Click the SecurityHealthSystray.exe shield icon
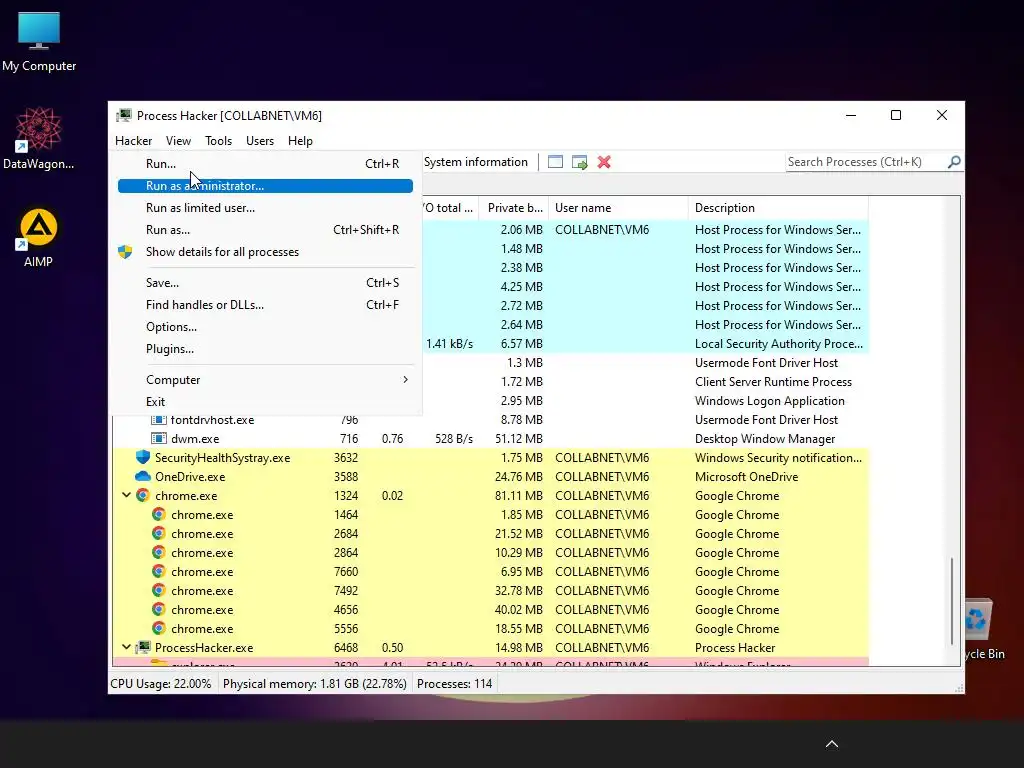Image resolution: width=1024 pixels, height=768 pixels. (x=142, y=457)
